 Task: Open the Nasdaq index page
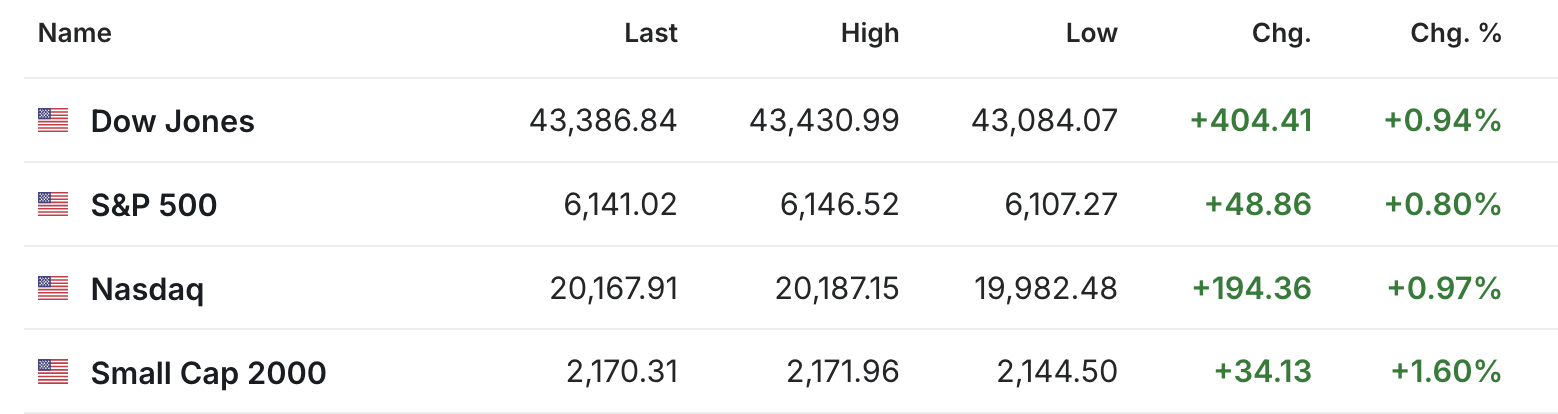click(x=147, y=290)
